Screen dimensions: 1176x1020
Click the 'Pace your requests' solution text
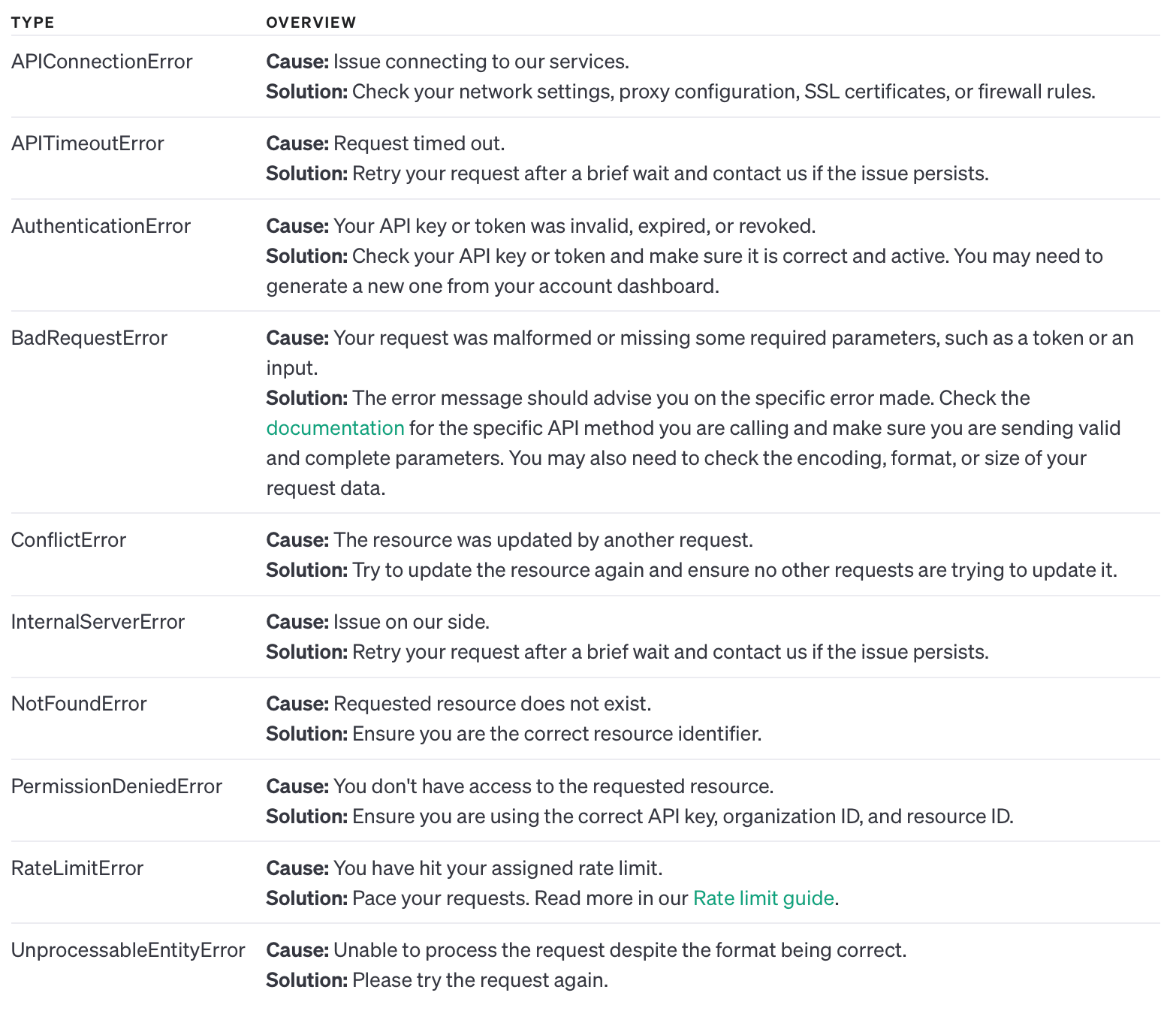(440, 898)
